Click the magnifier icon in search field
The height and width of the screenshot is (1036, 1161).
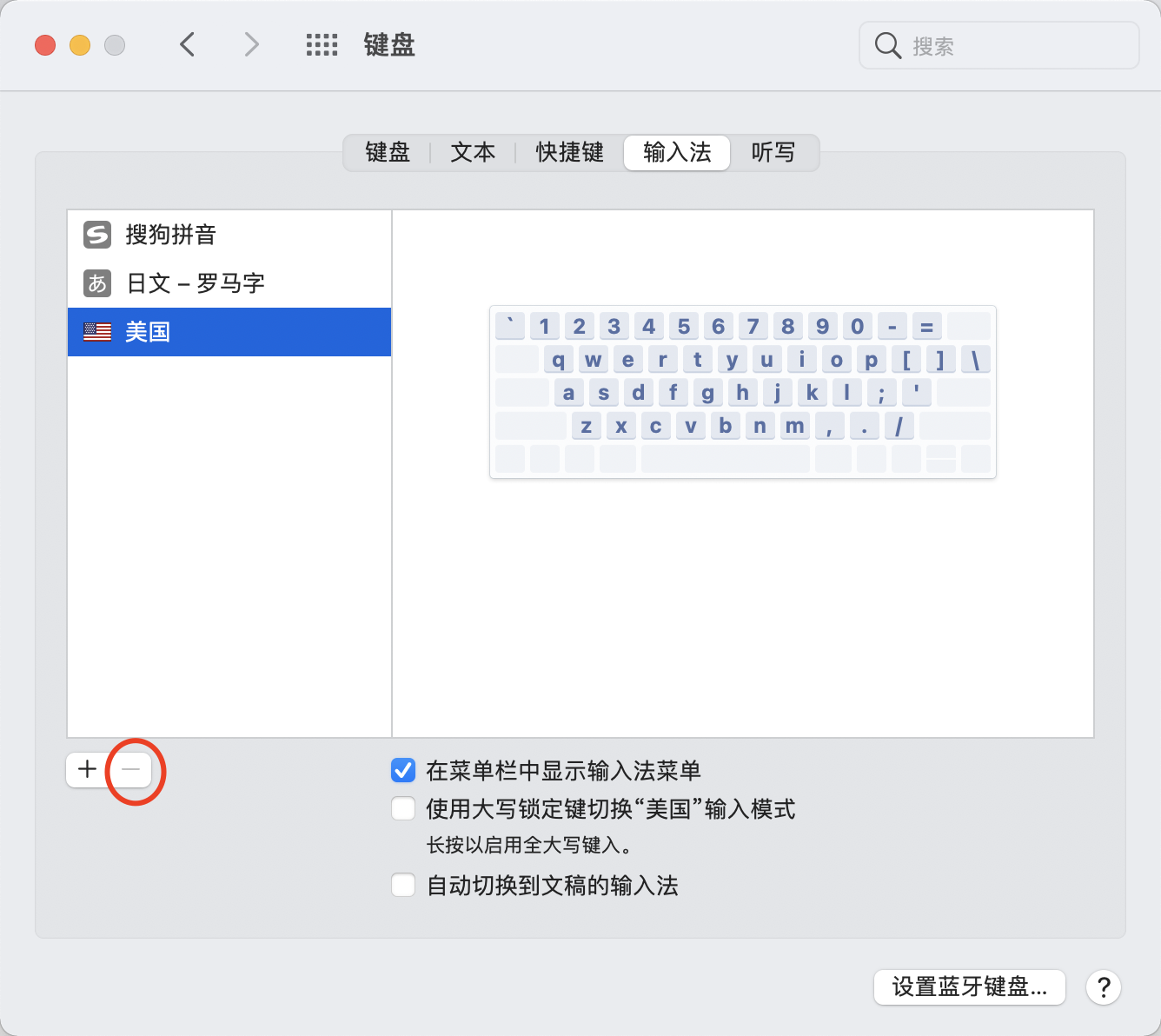pyautogui.click(x=887, y=45)
